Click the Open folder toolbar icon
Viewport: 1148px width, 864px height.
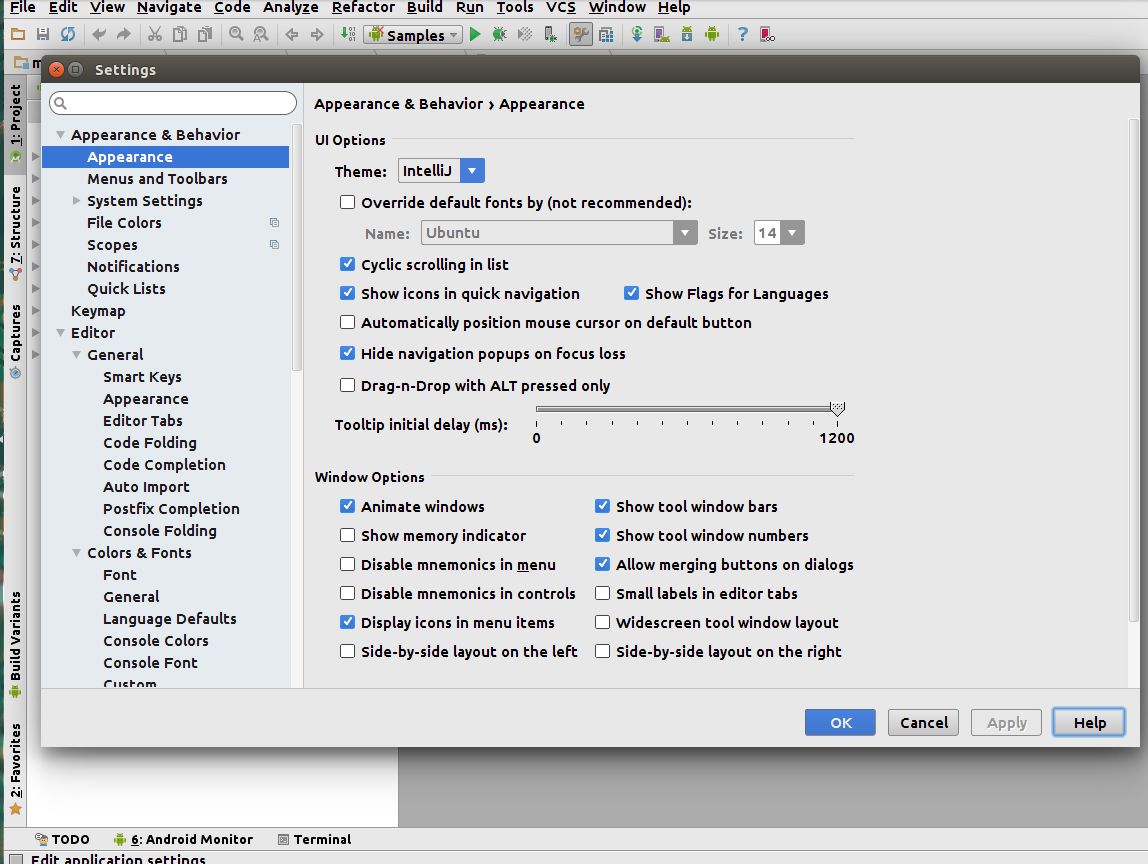(x=18, y=34)
